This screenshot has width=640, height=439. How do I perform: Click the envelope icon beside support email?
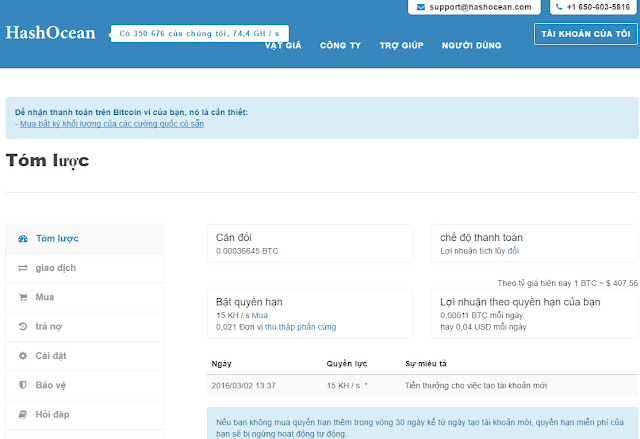tap(420, 7)
